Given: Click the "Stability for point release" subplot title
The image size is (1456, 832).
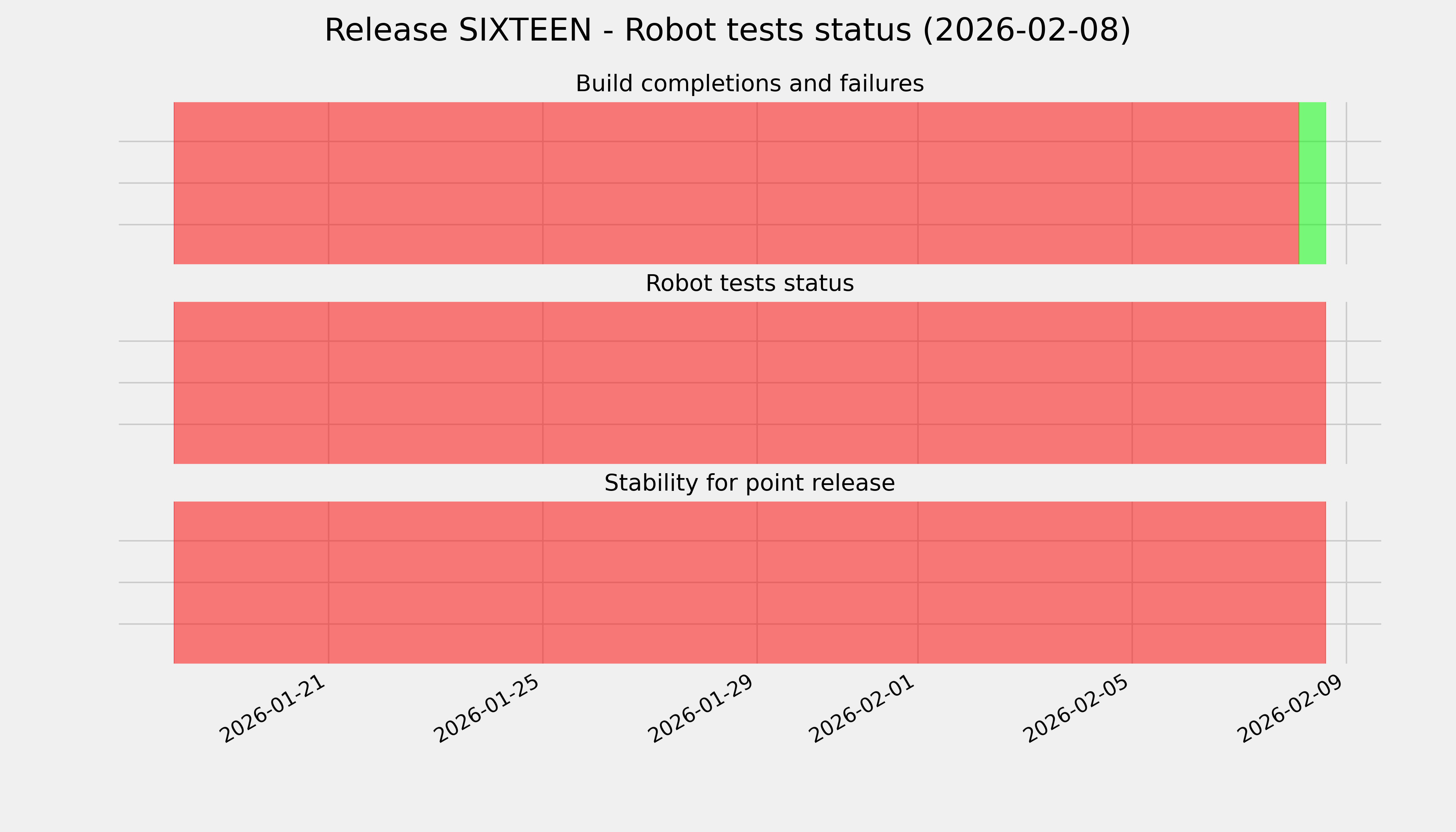Looking at the screenshot, I should click(749, 483).
